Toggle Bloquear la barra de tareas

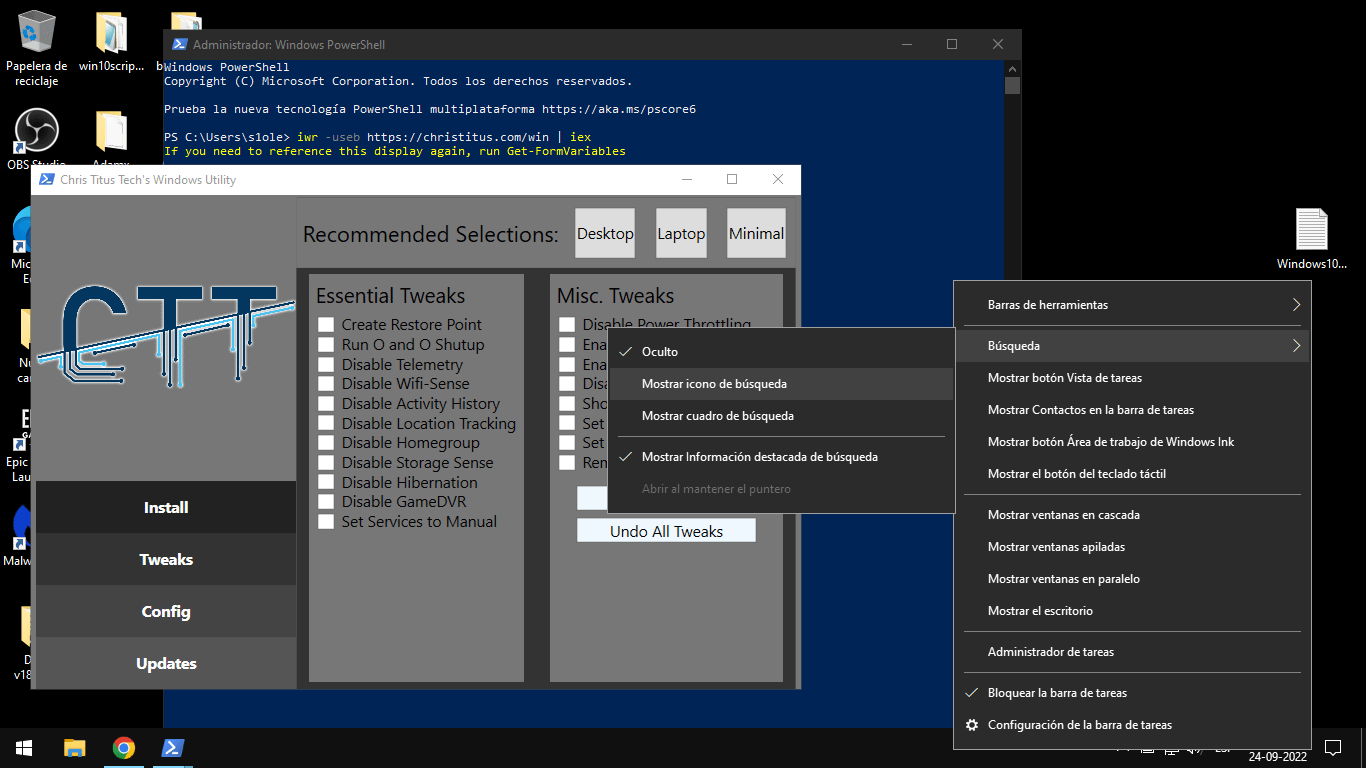point(1132,693)
